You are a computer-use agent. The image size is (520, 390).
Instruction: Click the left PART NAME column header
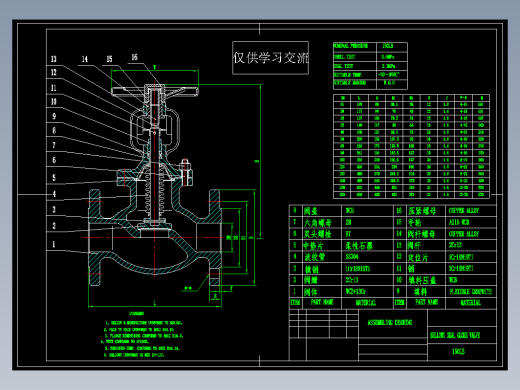(x=322, y=302)
